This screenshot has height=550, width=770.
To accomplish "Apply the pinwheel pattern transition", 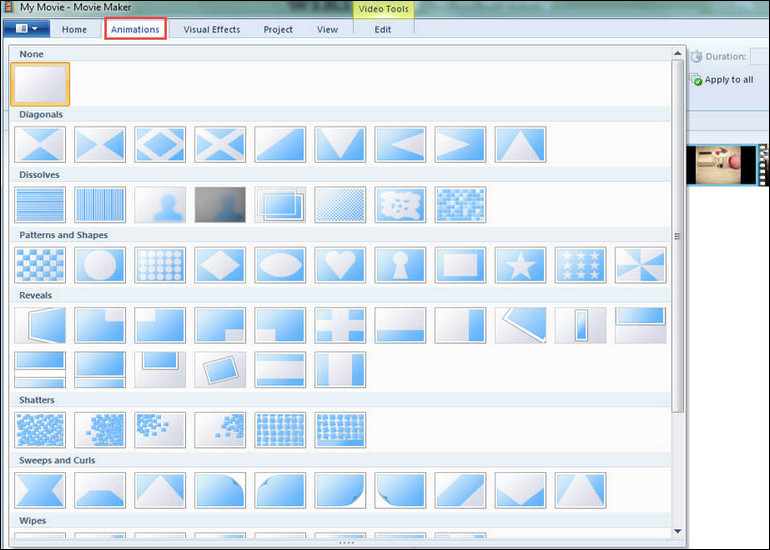I will (640, 265).
